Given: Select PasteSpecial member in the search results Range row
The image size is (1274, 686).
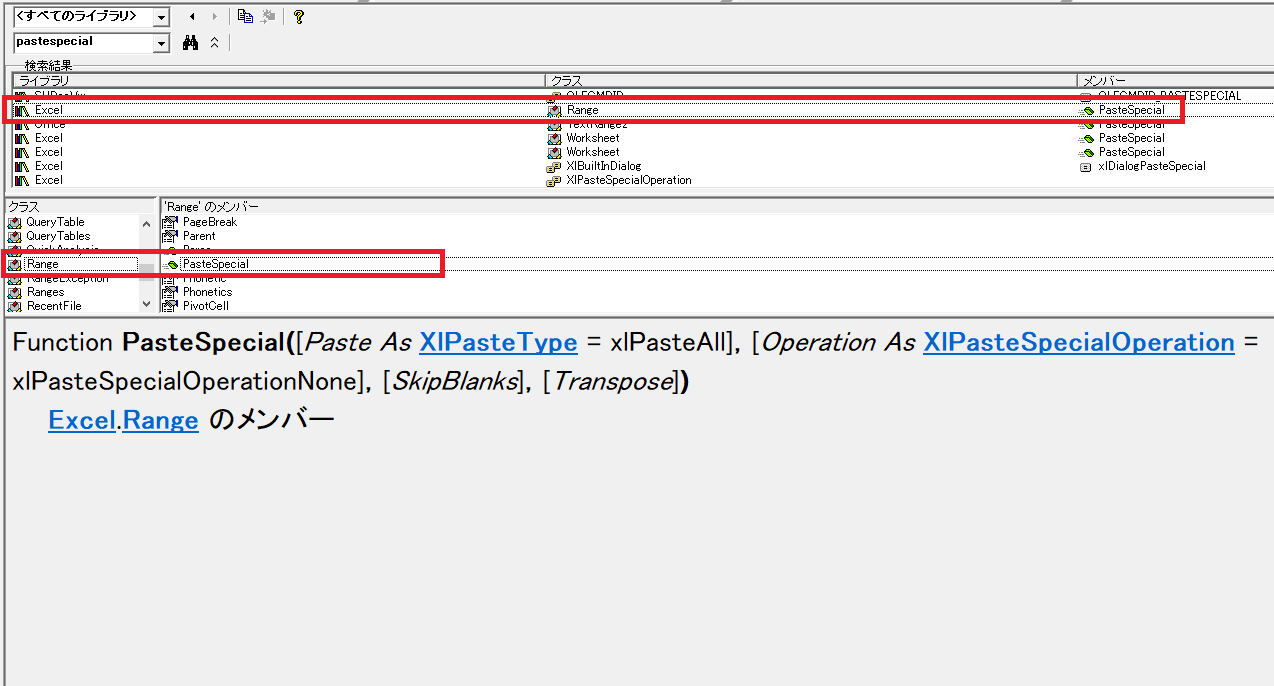Looking at the screenshot, I should [1131, 110].
